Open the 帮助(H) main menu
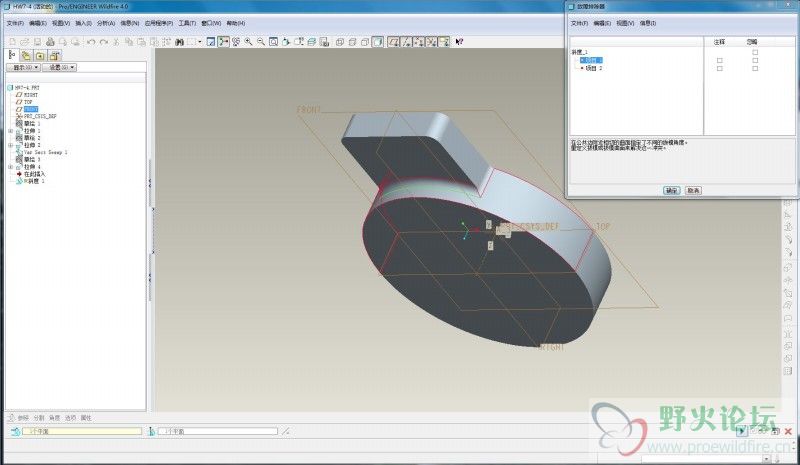Screen dimensions: 800x465 tap(236, 23)
